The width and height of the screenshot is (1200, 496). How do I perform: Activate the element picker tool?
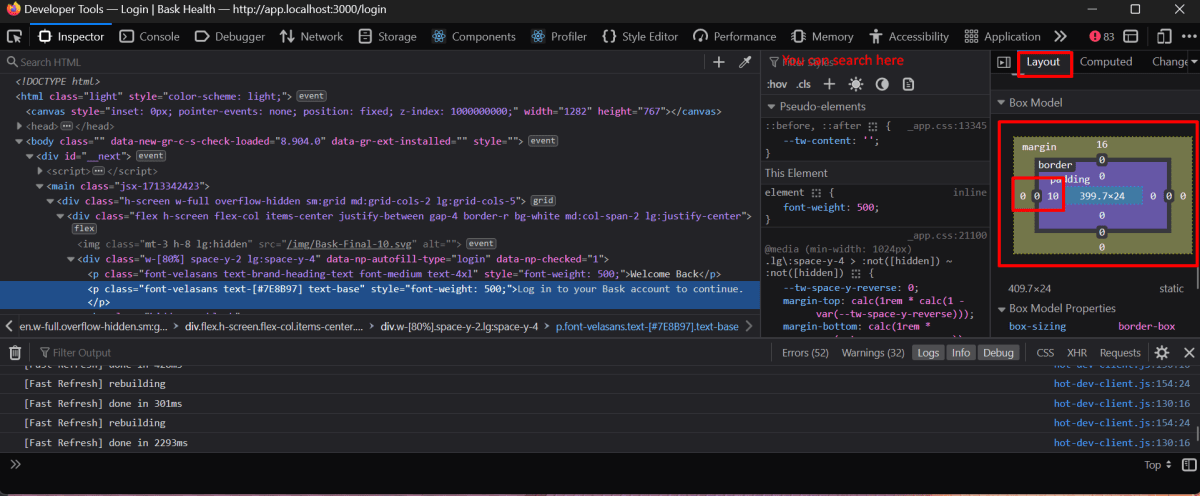click(15, 37)
